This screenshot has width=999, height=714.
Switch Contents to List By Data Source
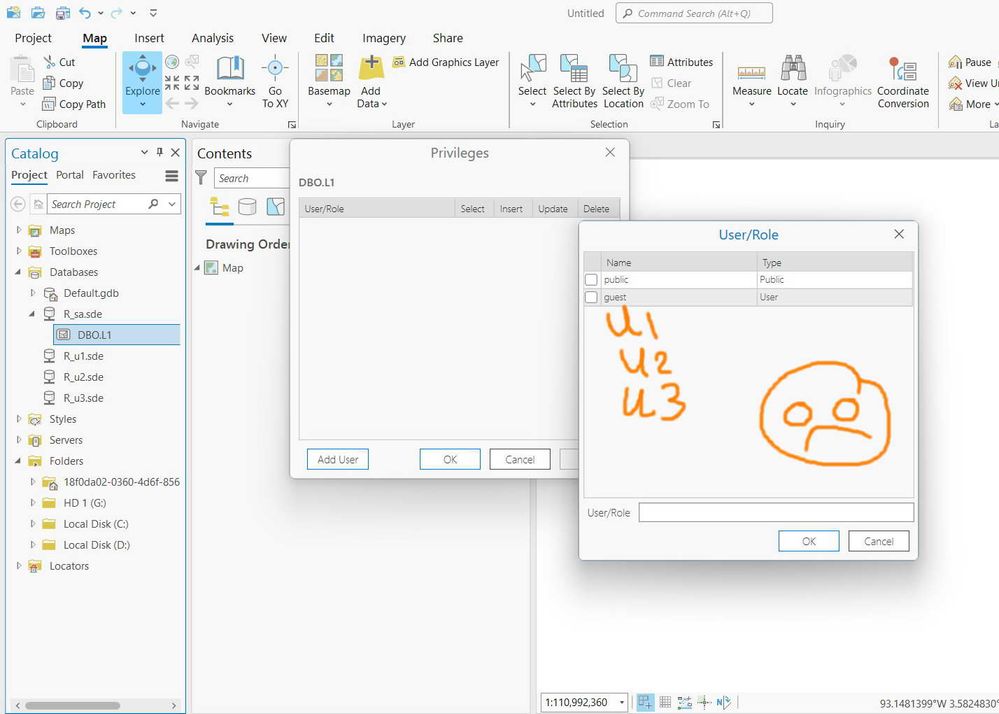tap(247, 207)
